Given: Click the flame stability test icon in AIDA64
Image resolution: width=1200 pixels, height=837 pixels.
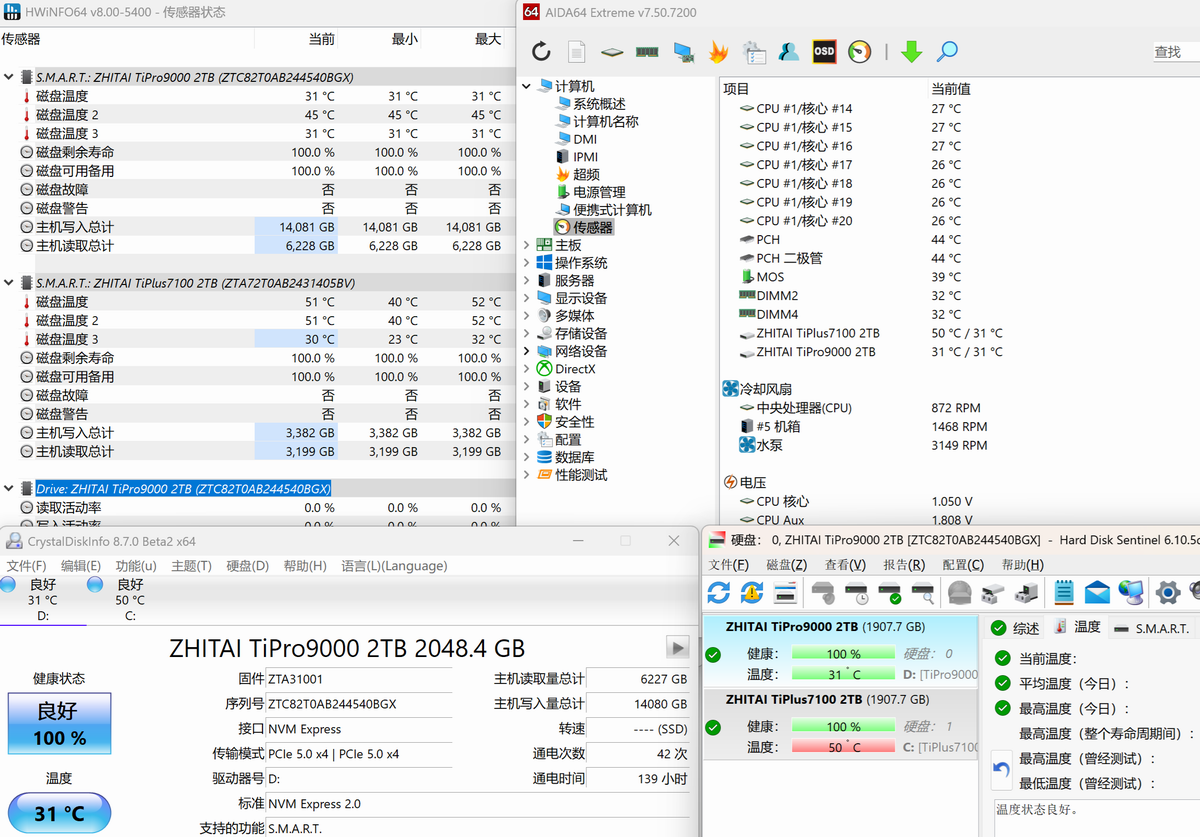Looking at the screenshot, I should (x=718, y=51).
